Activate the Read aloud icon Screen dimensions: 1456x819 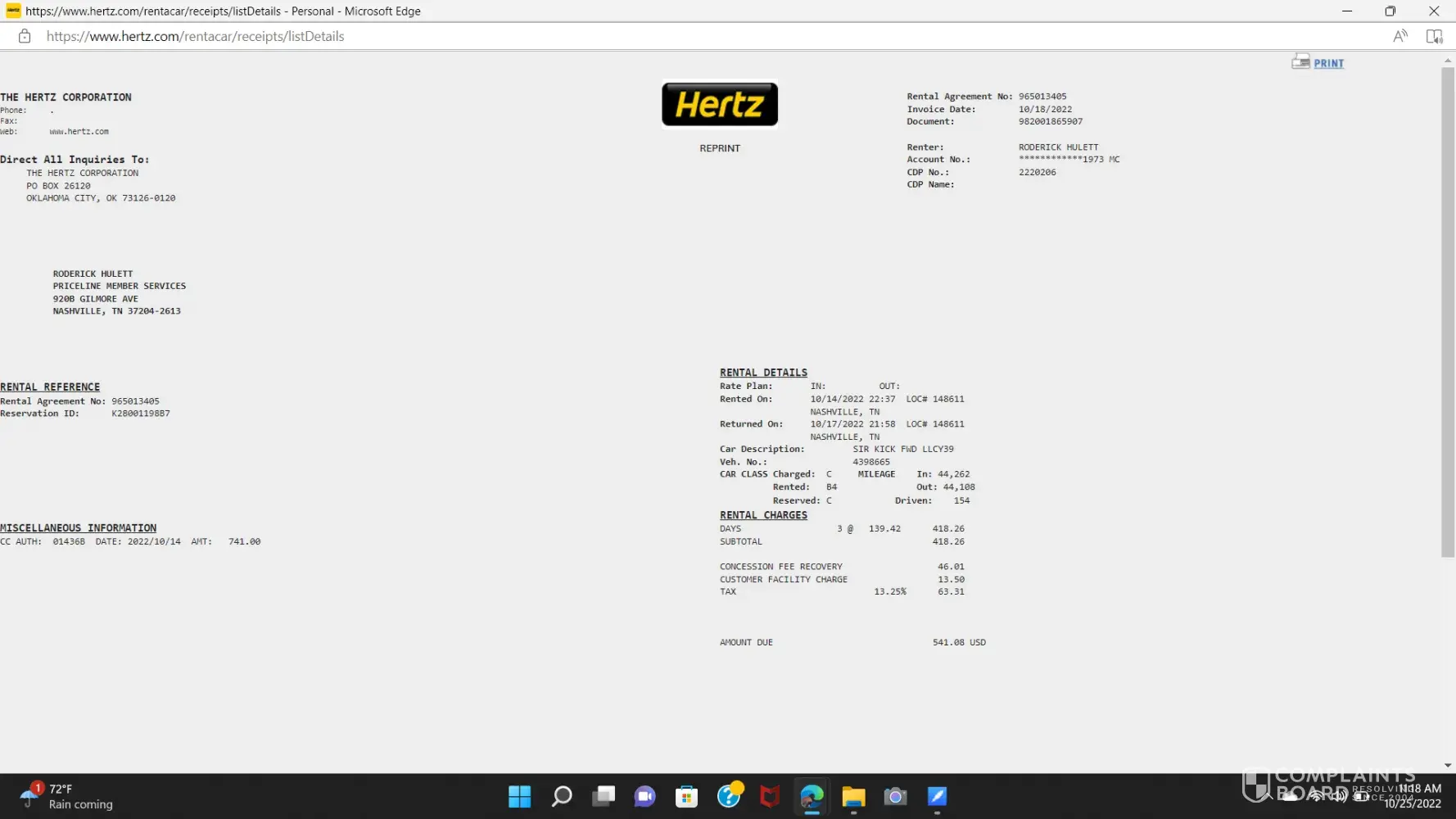coord(1400,36)
